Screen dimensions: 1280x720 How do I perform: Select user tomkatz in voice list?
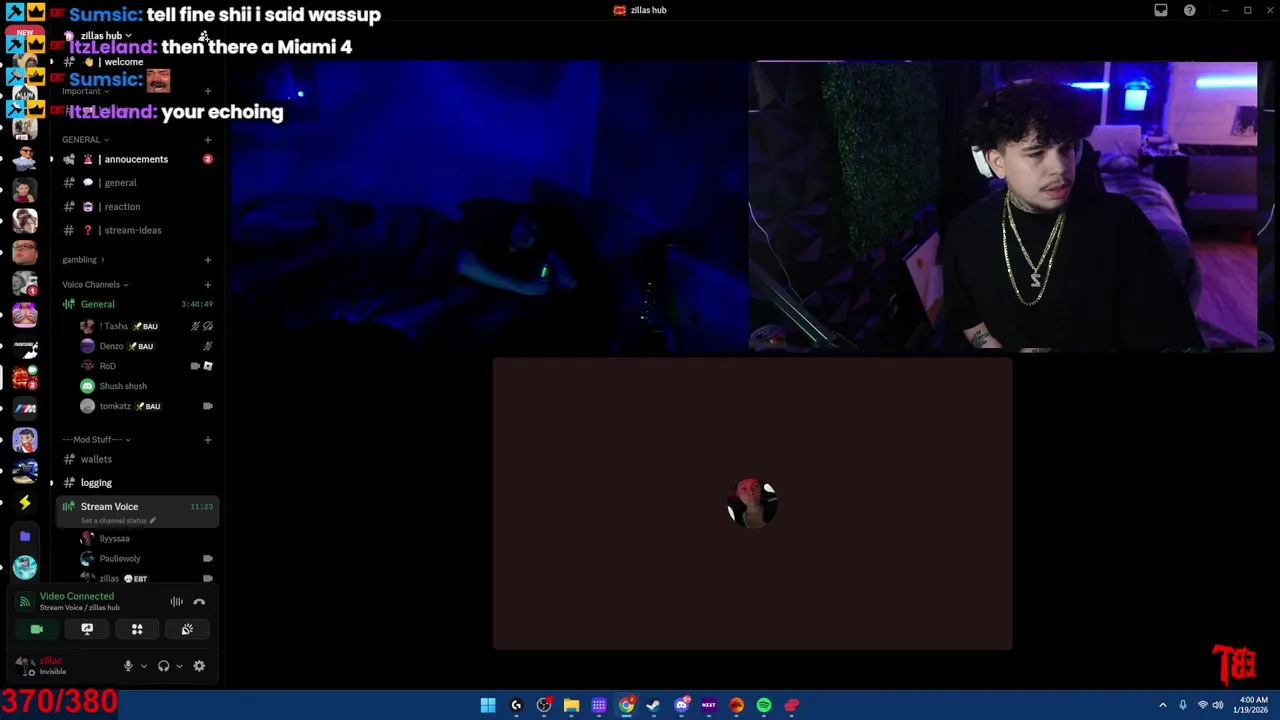(146, 406)
